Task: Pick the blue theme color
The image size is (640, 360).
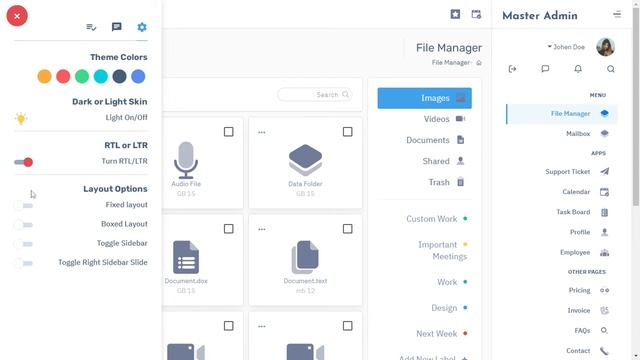Action: [138, 76]
